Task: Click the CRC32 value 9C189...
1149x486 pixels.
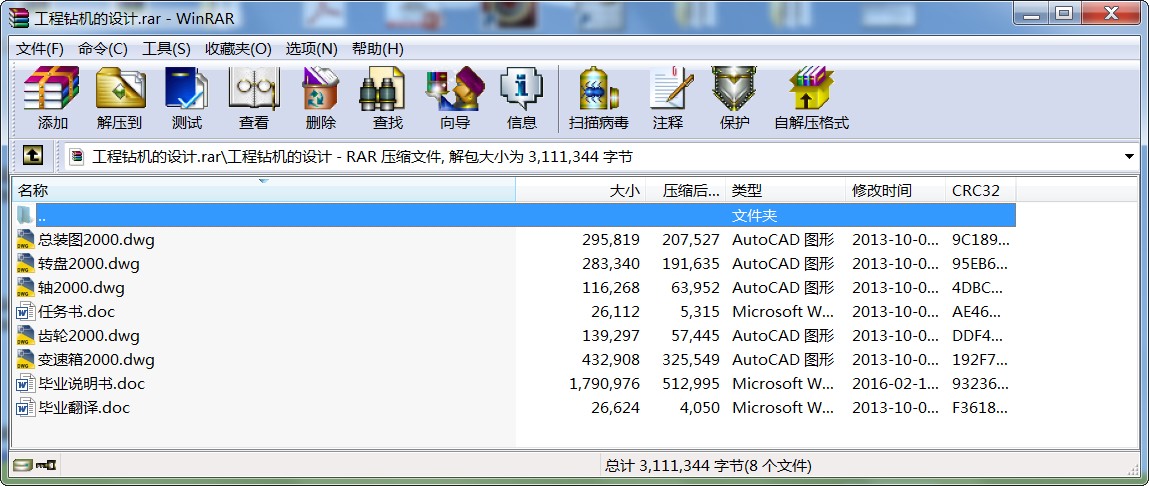Action: [980, 240]
